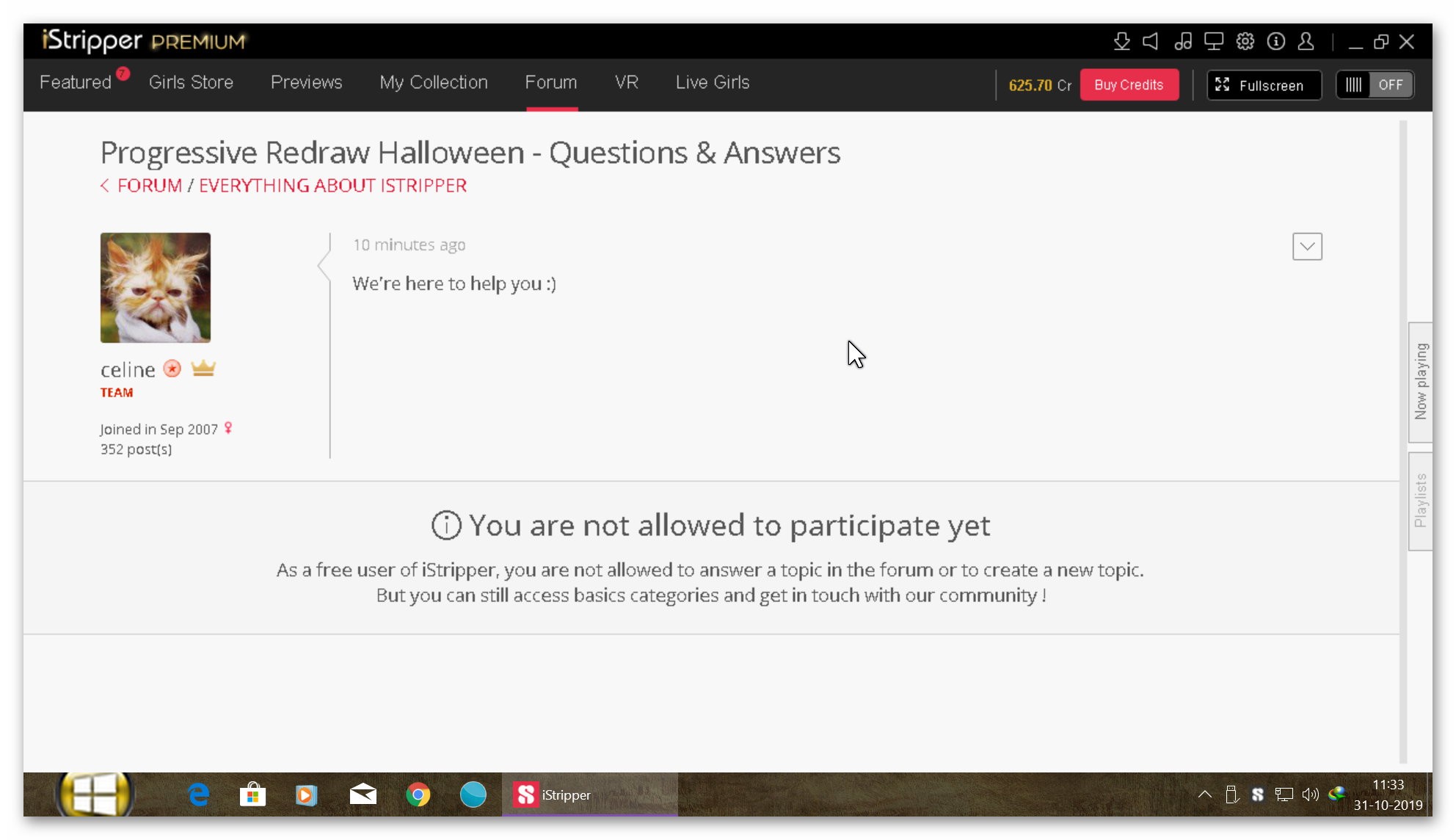Go back via the FORUM breadcrumb link

pos(149,186)
